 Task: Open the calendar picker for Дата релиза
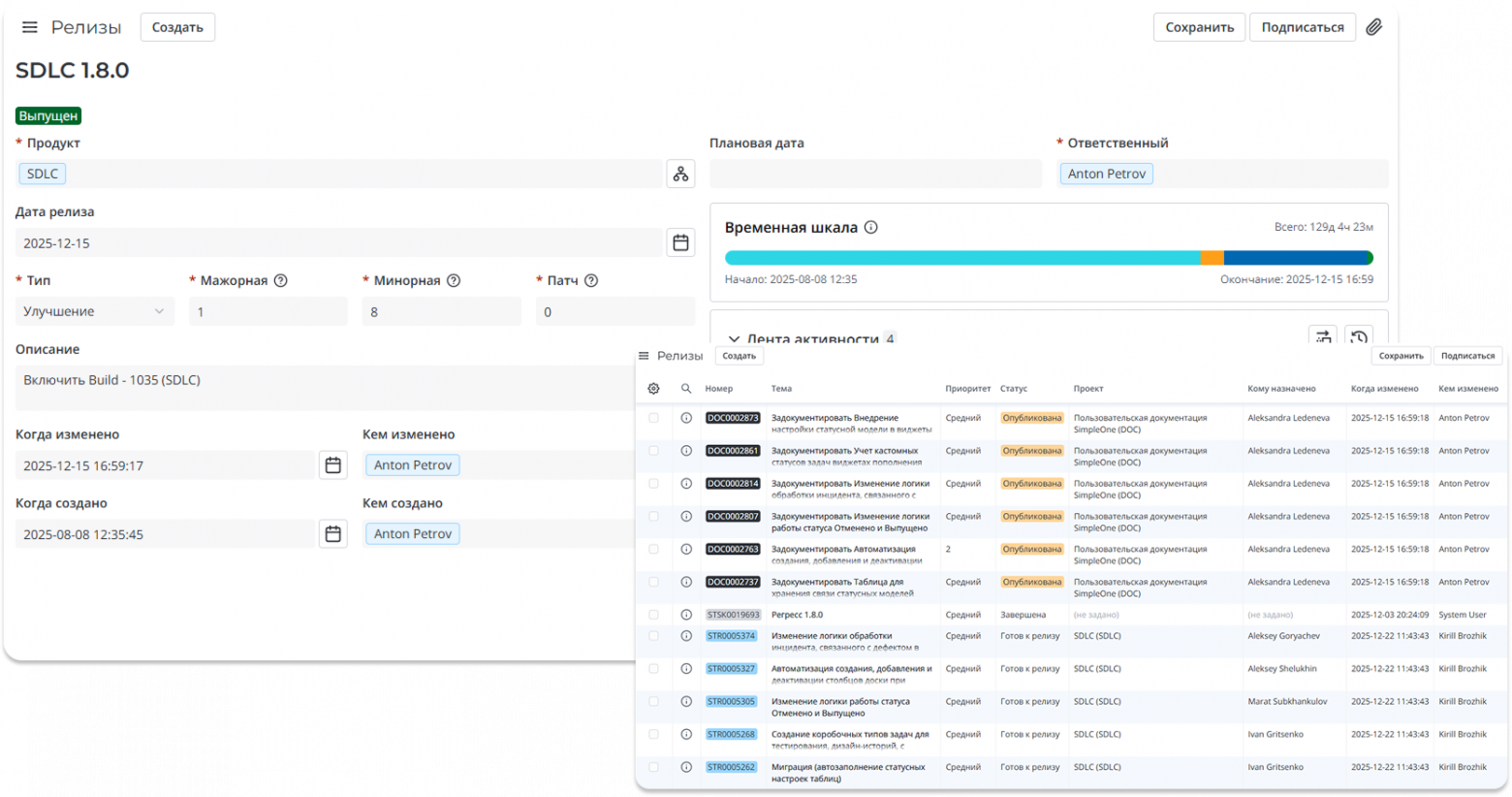(x=680, y=242)
